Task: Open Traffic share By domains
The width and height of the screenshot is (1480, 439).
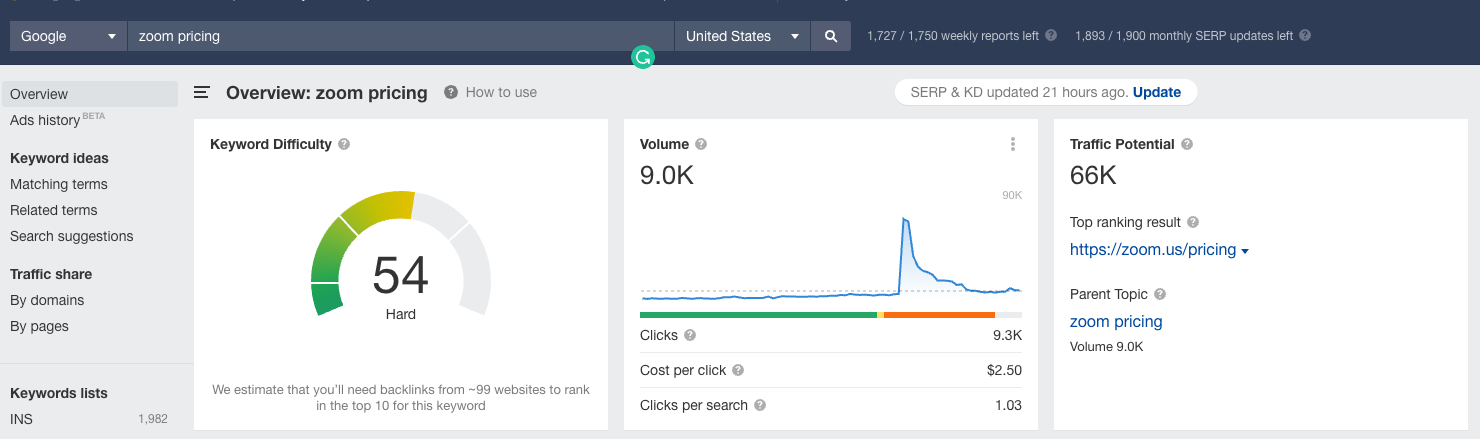Action: tap(47, 300)
